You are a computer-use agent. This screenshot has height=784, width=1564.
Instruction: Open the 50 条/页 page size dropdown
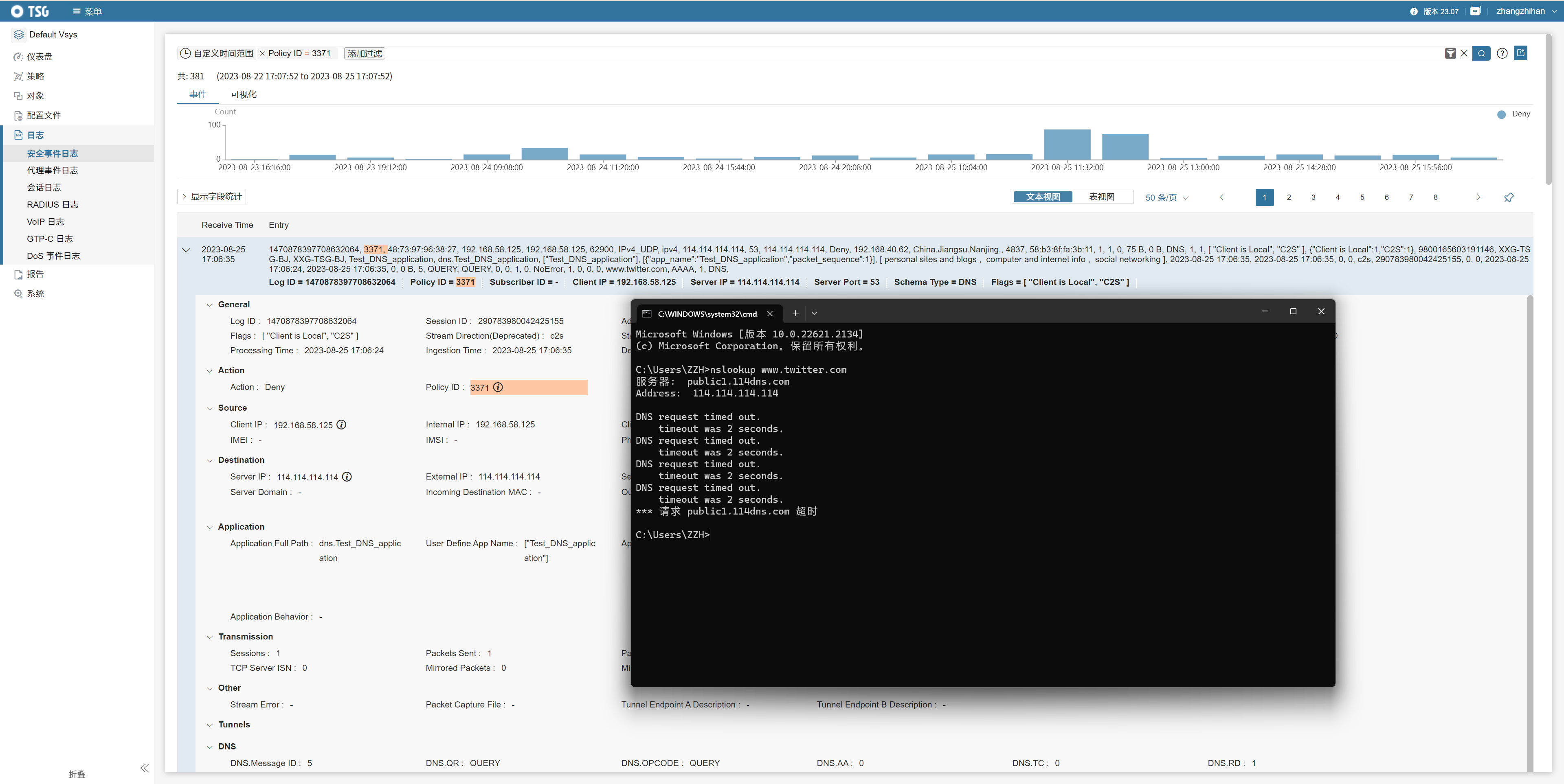(x=1166, y=197)
